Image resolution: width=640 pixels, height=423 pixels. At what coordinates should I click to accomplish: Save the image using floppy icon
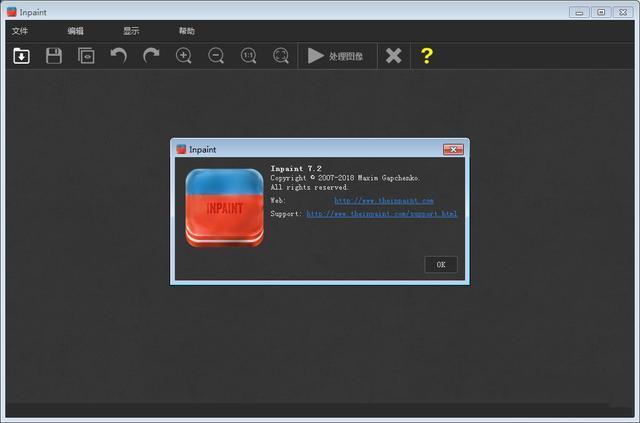coord(54,56)
